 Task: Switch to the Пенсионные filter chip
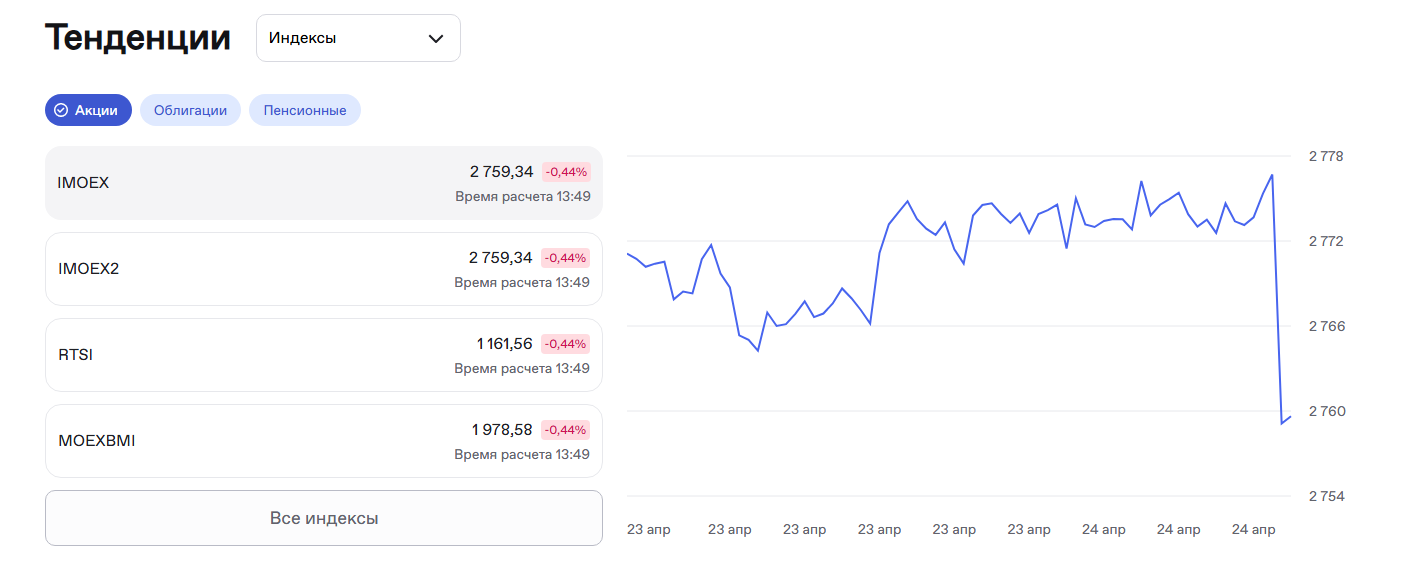(305, 110)
